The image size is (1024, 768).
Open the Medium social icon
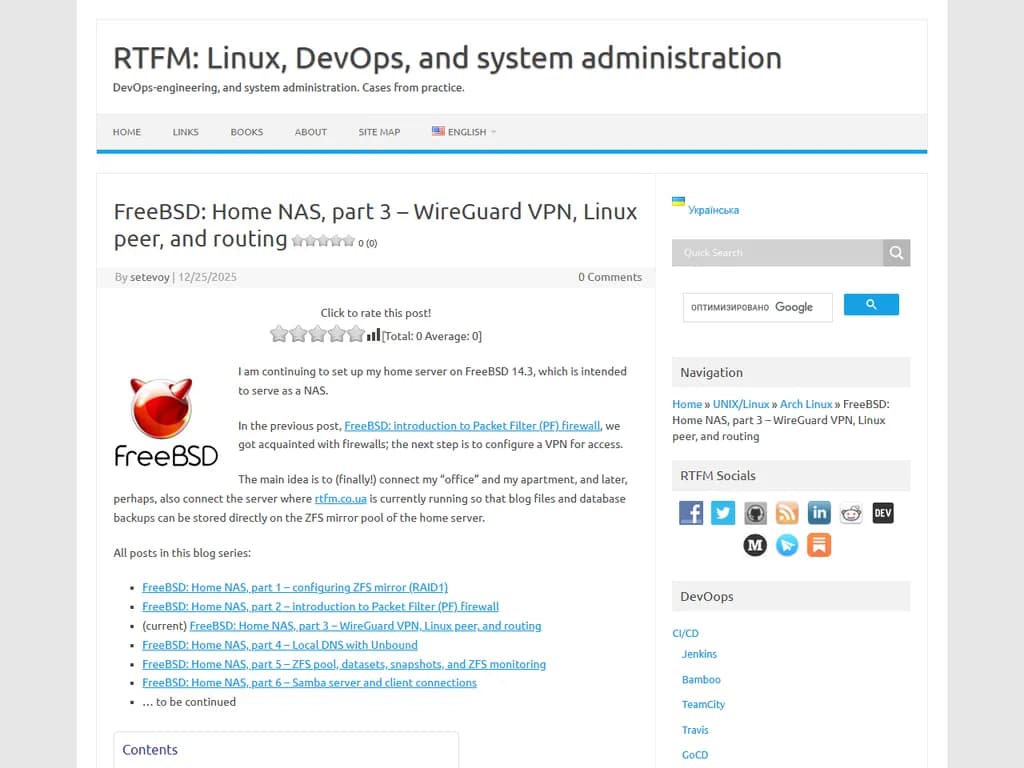pos(755,545)
